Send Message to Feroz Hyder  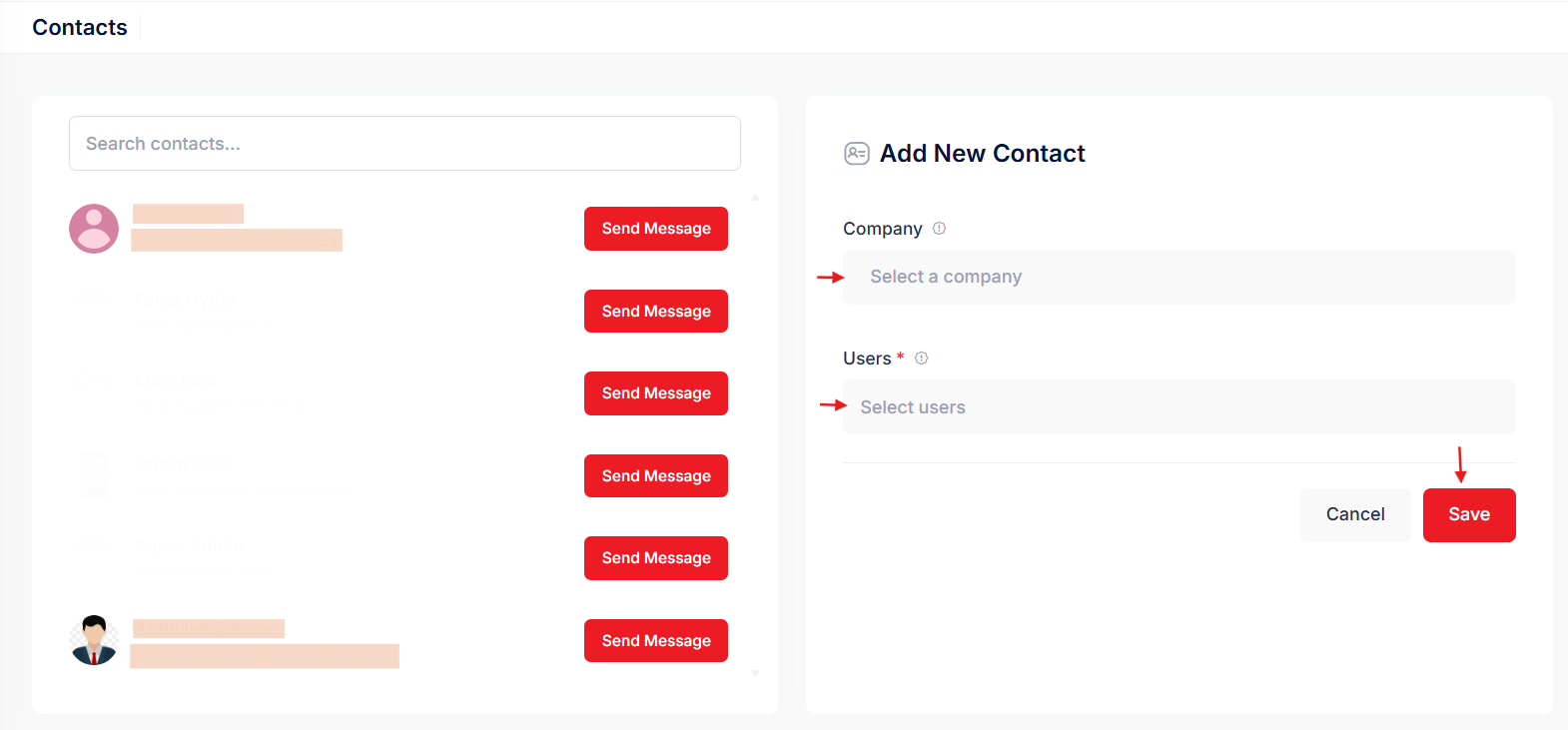pyautogui.click(x=655, y=312)
